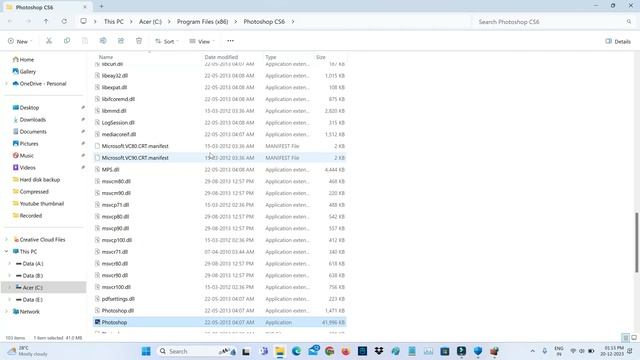Click the Copy icon in toolbar

(x=67, y=41)
